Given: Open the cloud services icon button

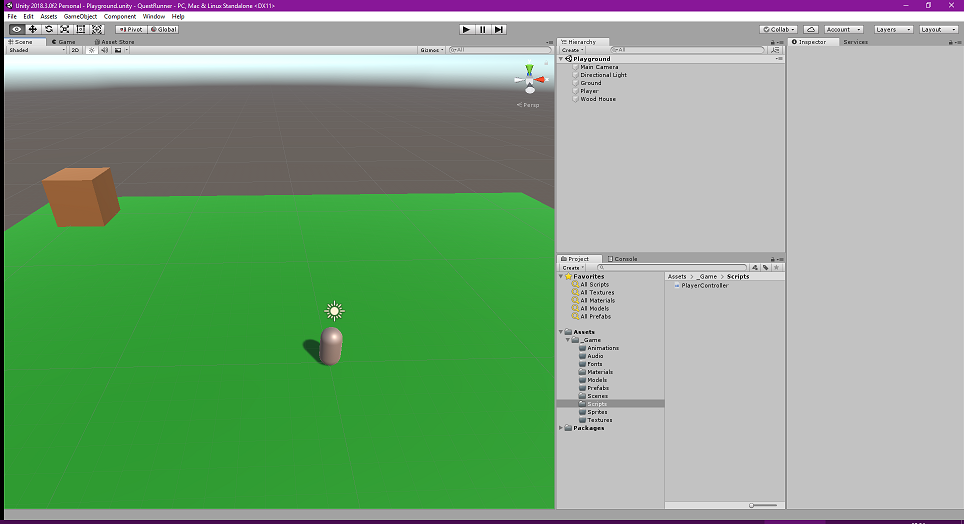Looking at the screenshot, I should (810, 29).
